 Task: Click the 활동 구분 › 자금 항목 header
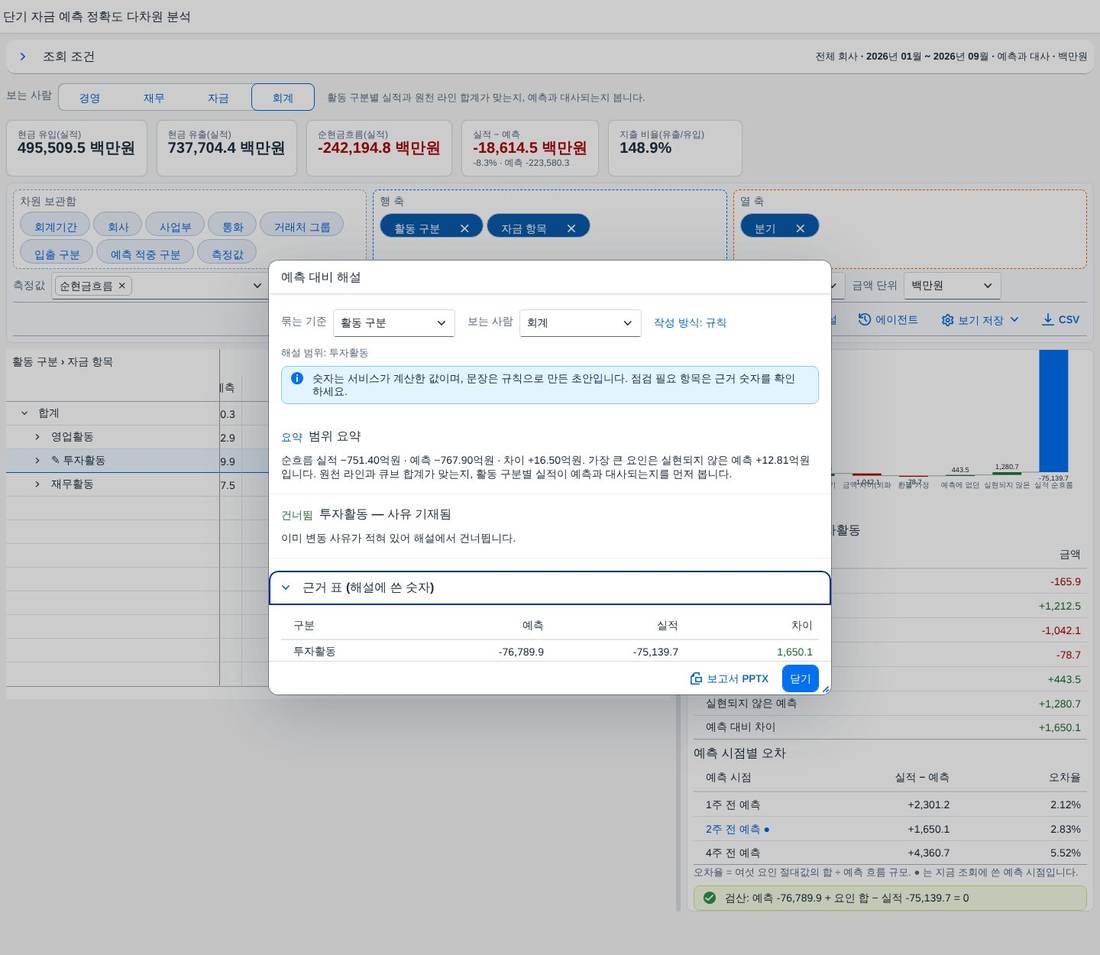click(62, 362)
